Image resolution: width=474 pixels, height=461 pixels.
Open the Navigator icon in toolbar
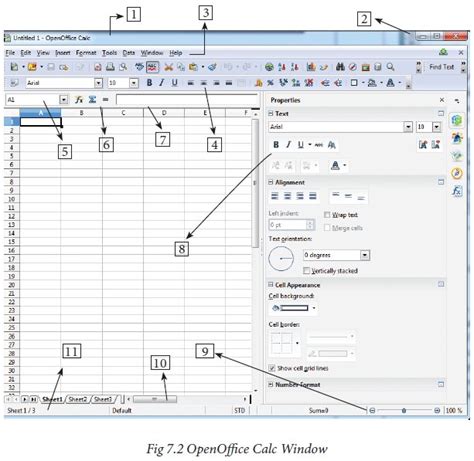(x=353, y=67)
